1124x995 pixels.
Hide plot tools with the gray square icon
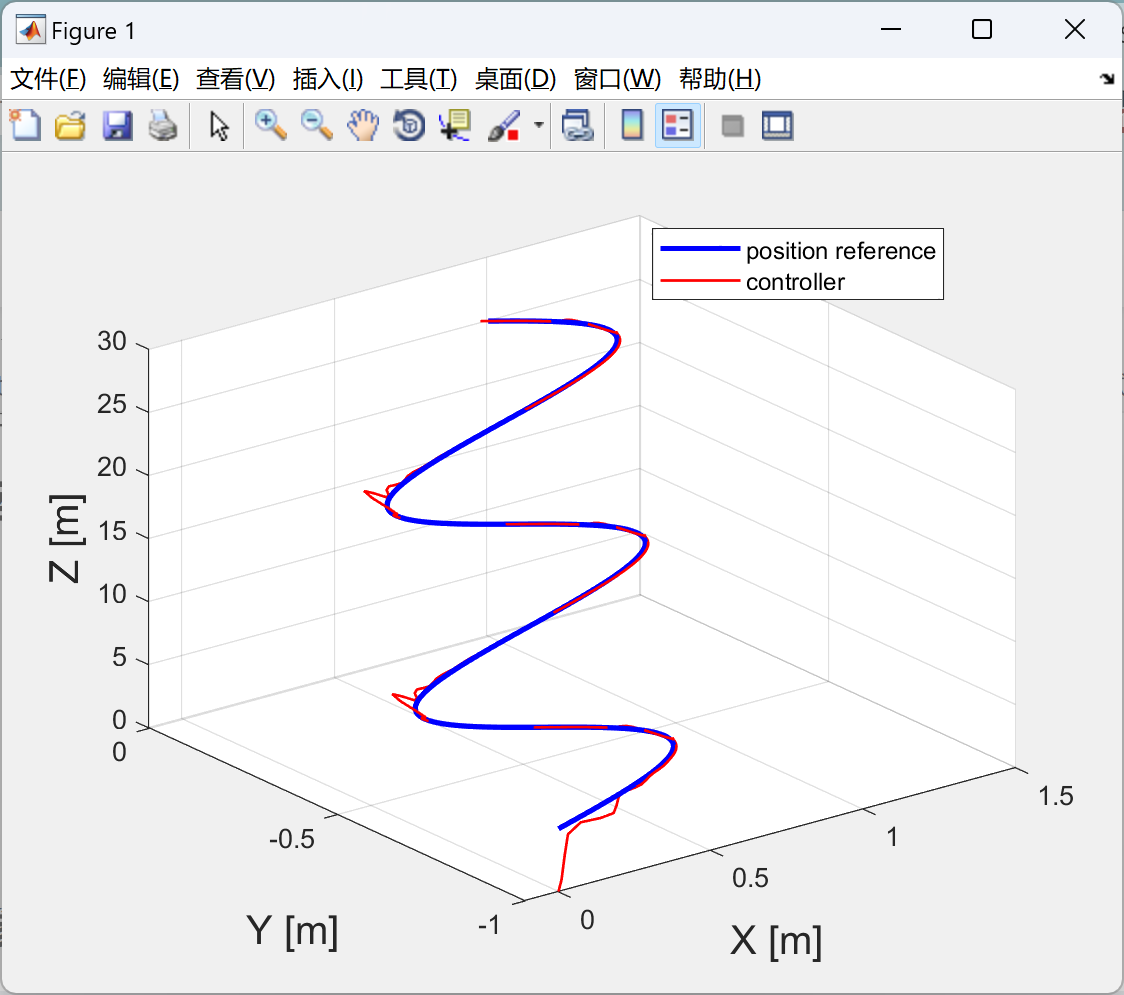point(732,126)
